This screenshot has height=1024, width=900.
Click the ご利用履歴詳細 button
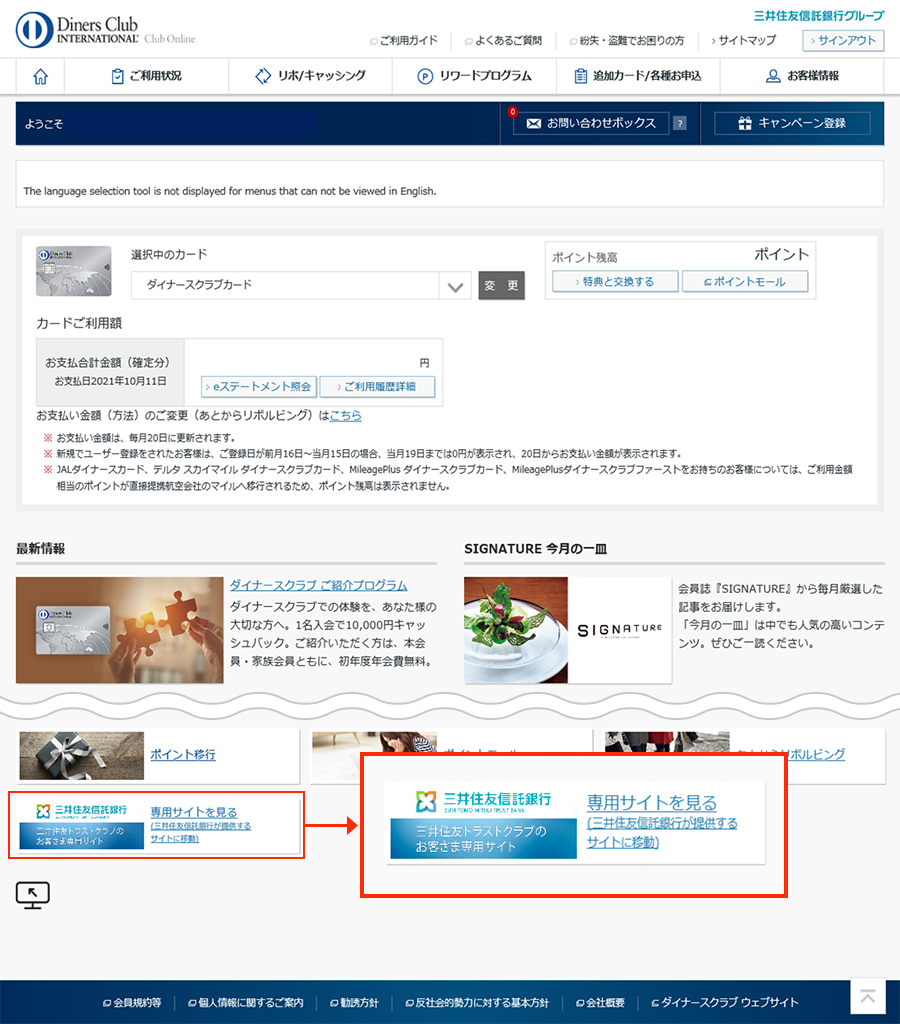(x=377, y=387)
